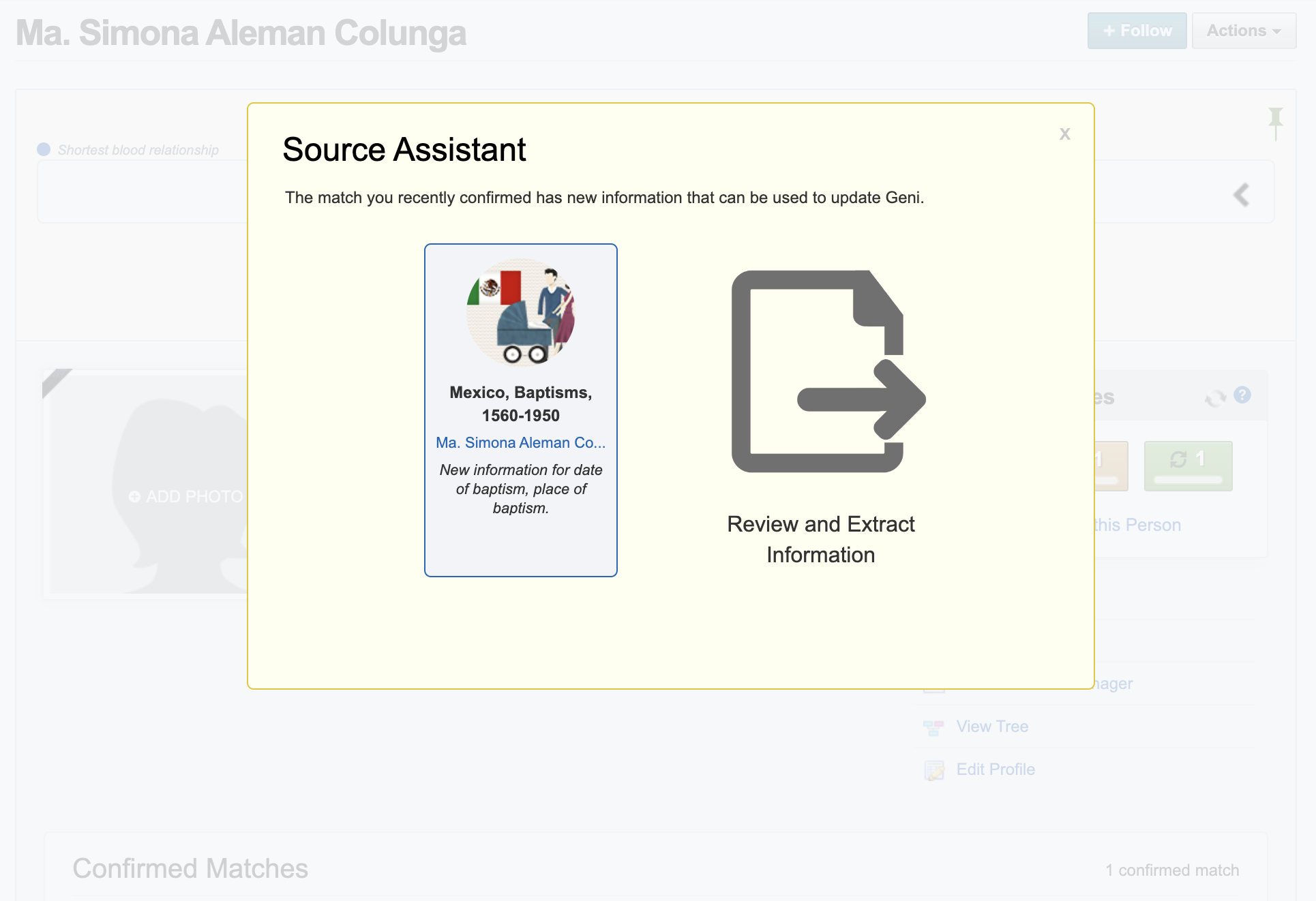Refresh matches using the circular arrows icon
The image size is (1316, 901).
(1215, 398)
